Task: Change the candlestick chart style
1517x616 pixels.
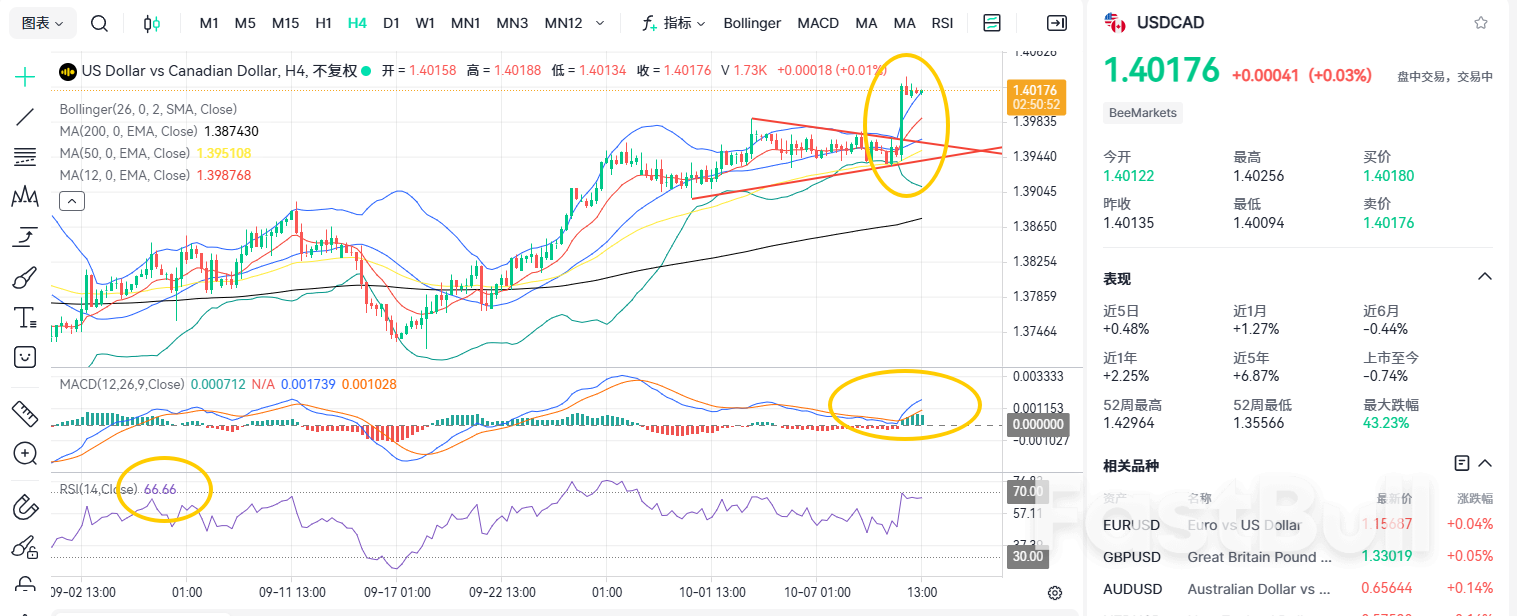Action: [x=151, y=23]
